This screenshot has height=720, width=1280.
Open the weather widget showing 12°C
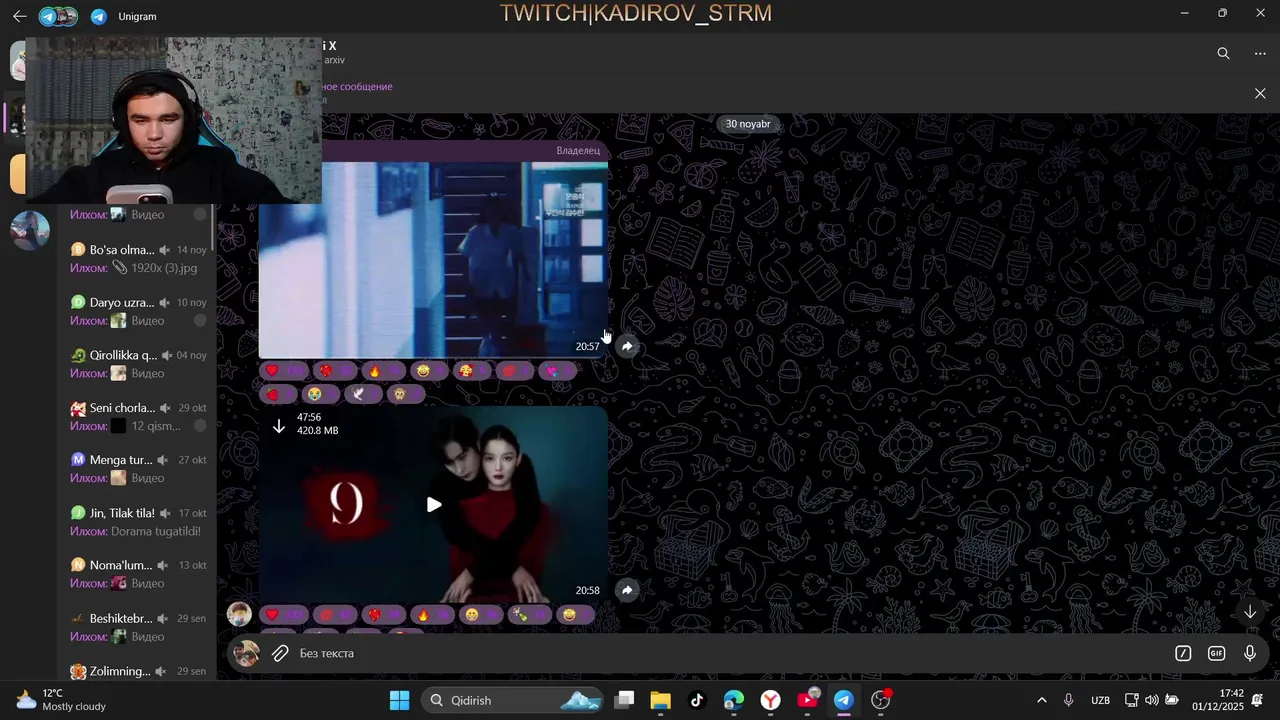pos(60,700)
